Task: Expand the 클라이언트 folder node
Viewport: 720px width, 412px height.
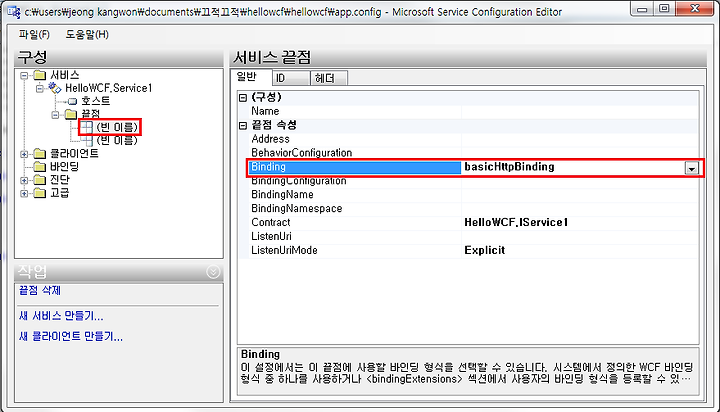Action: [24, 154]
